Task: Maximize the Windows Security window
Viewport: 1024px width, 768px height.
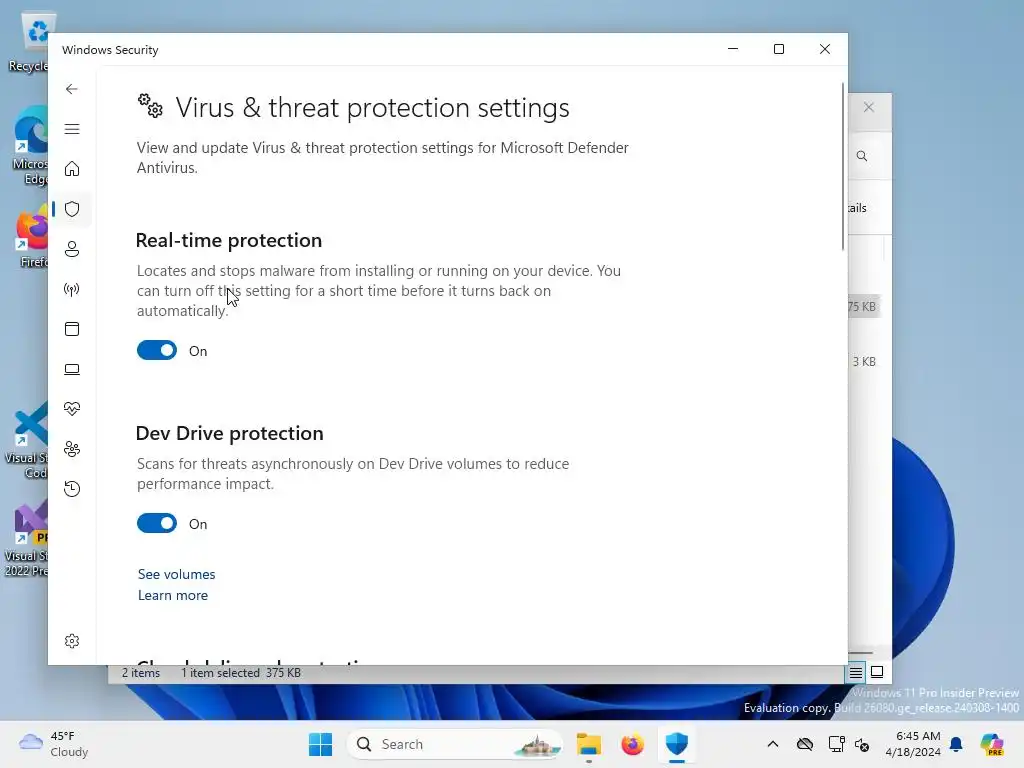Action: [x=778, y=49]
